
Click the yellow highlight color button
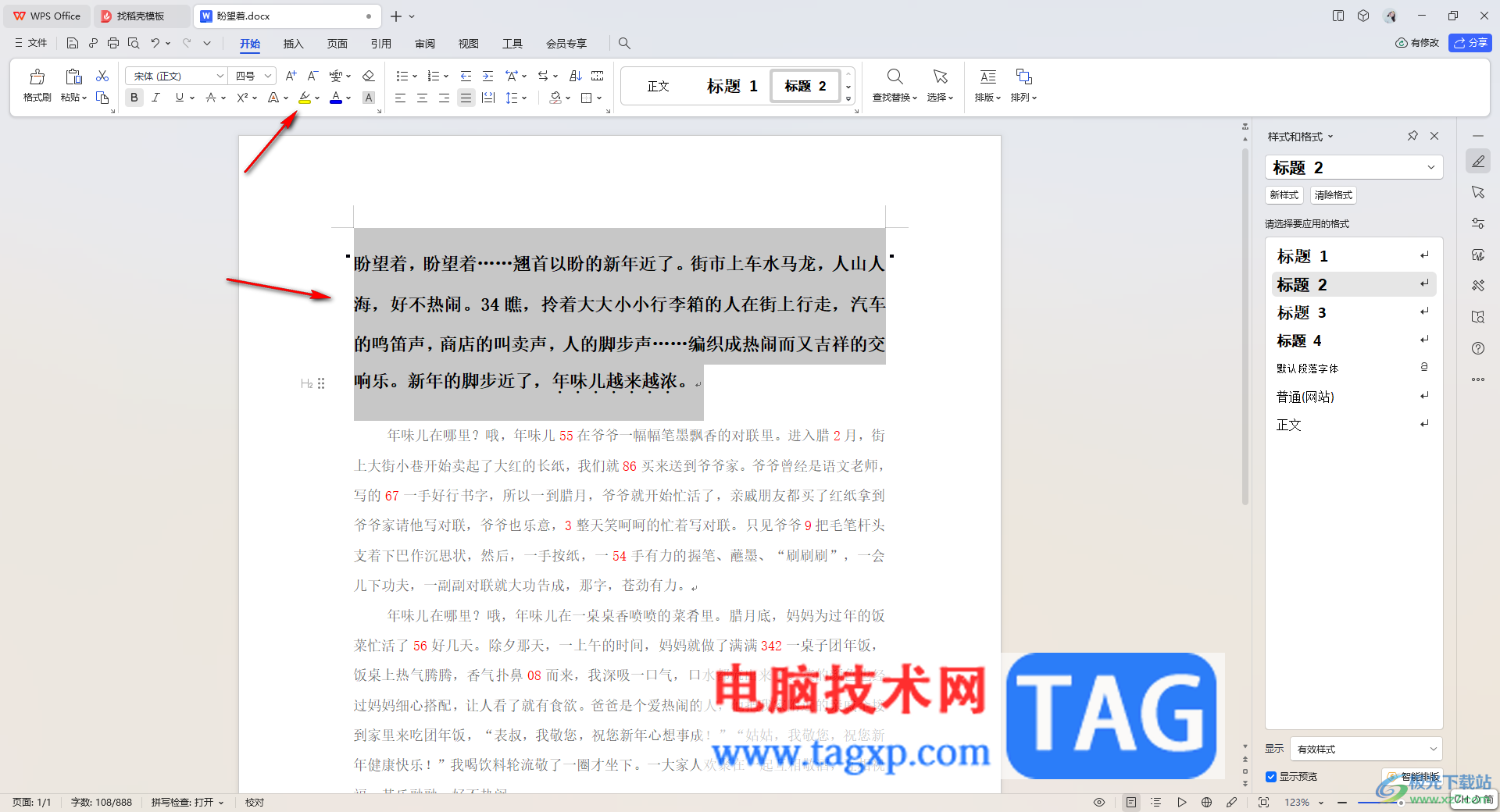coord(305,98)
